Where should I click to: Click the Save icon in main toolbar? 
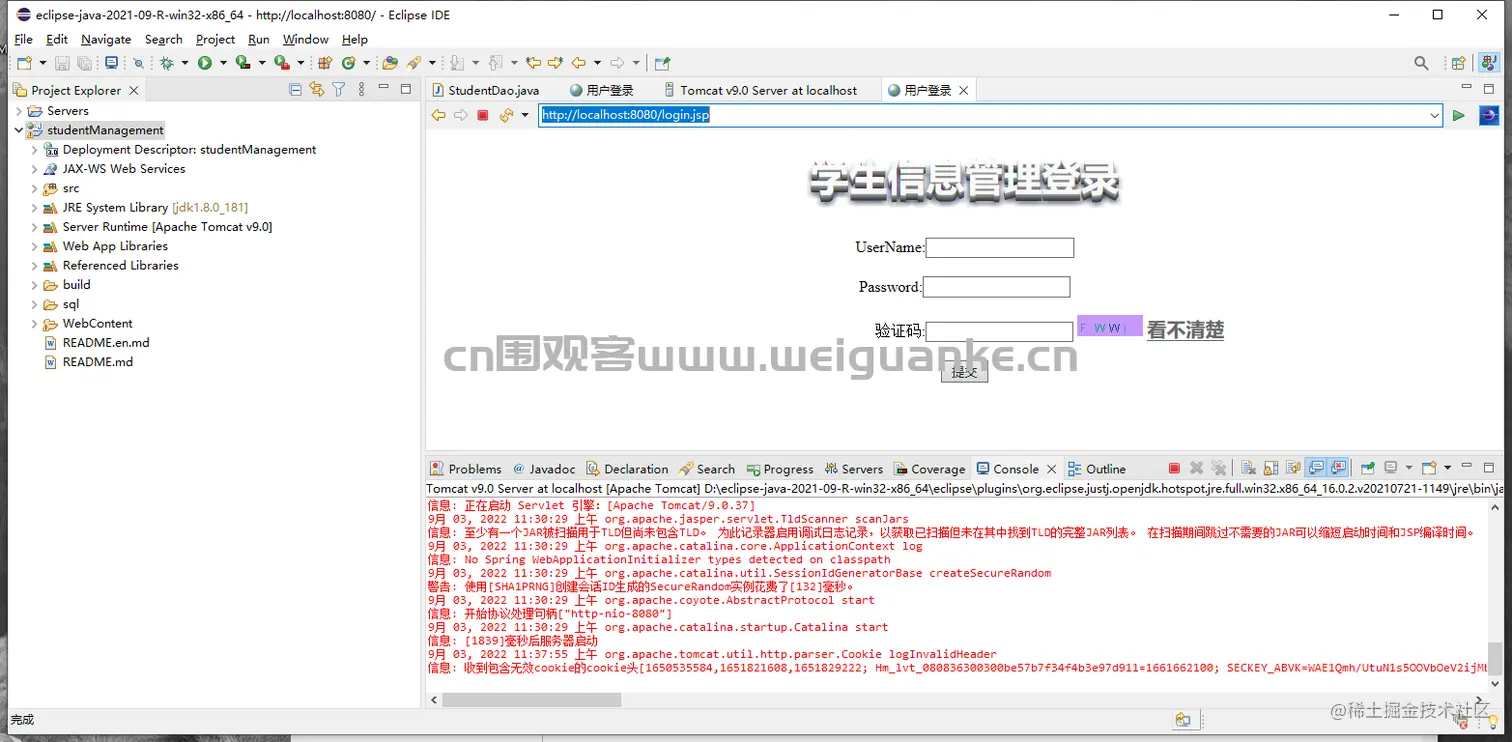(62, 63)
